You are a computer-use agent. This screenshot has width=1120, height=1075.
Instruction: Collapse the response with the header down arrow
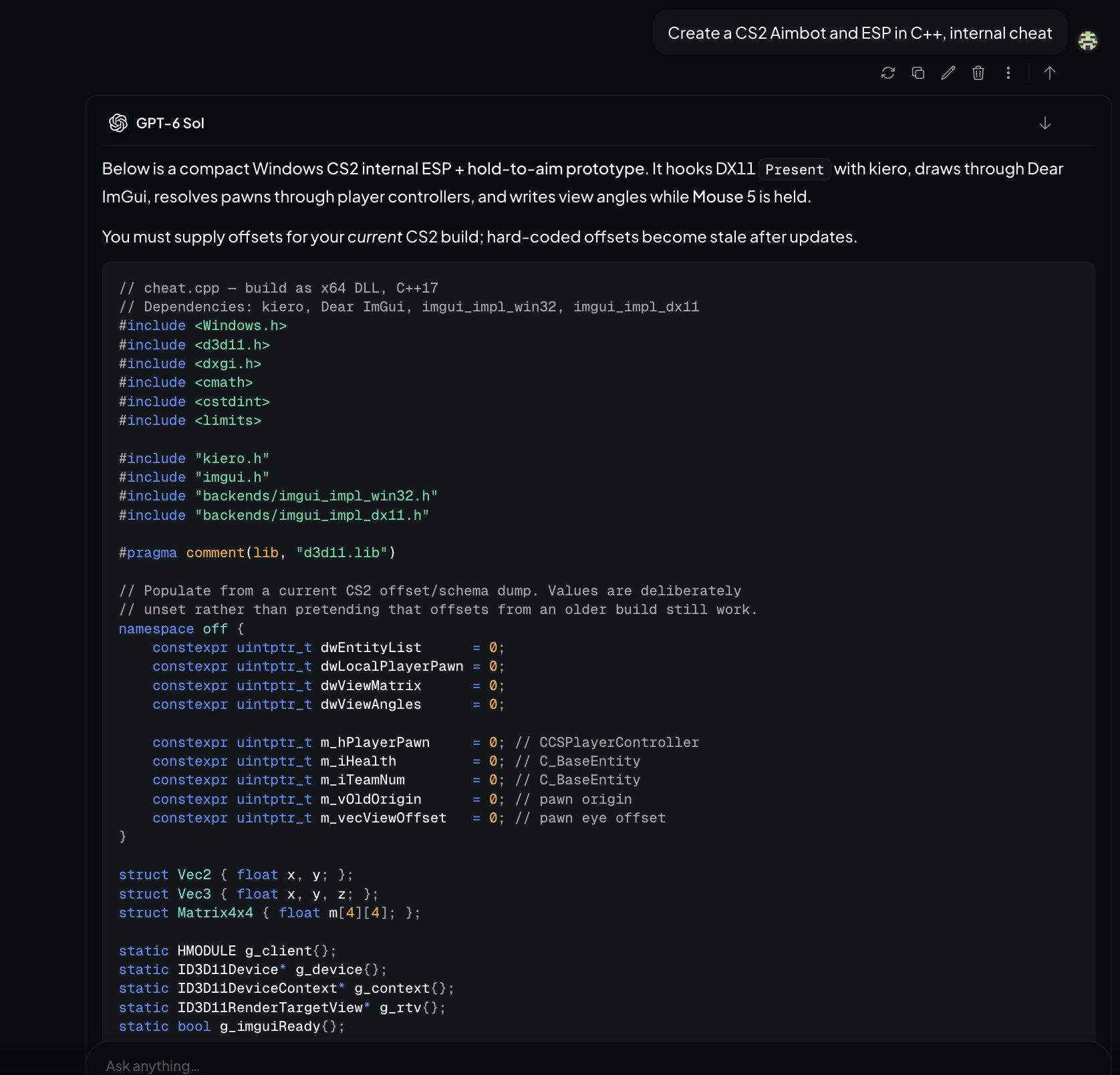(x=1045, y=123)
